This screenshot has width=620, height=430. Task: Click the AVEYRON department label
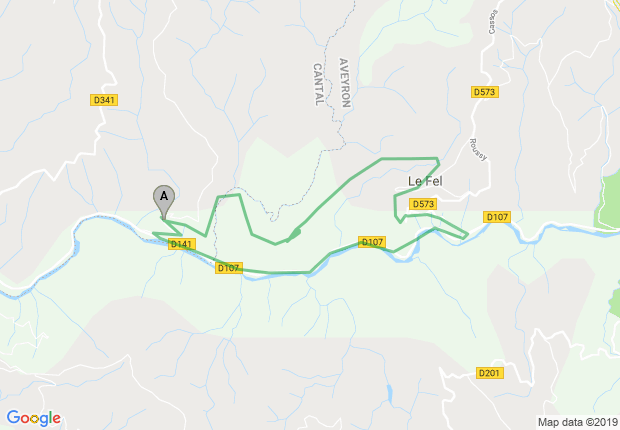344,83
